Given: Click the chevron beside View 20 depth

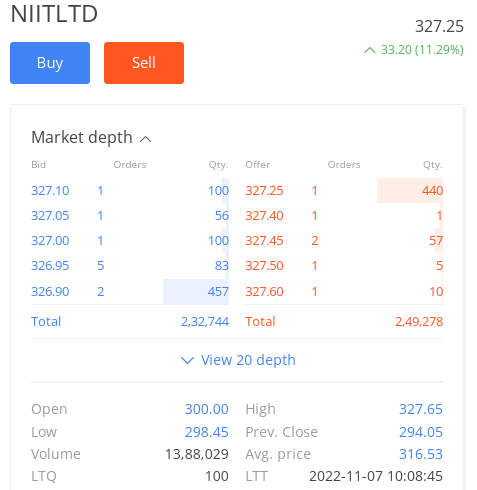Looking at the screenshot, I should click(187, 360).
